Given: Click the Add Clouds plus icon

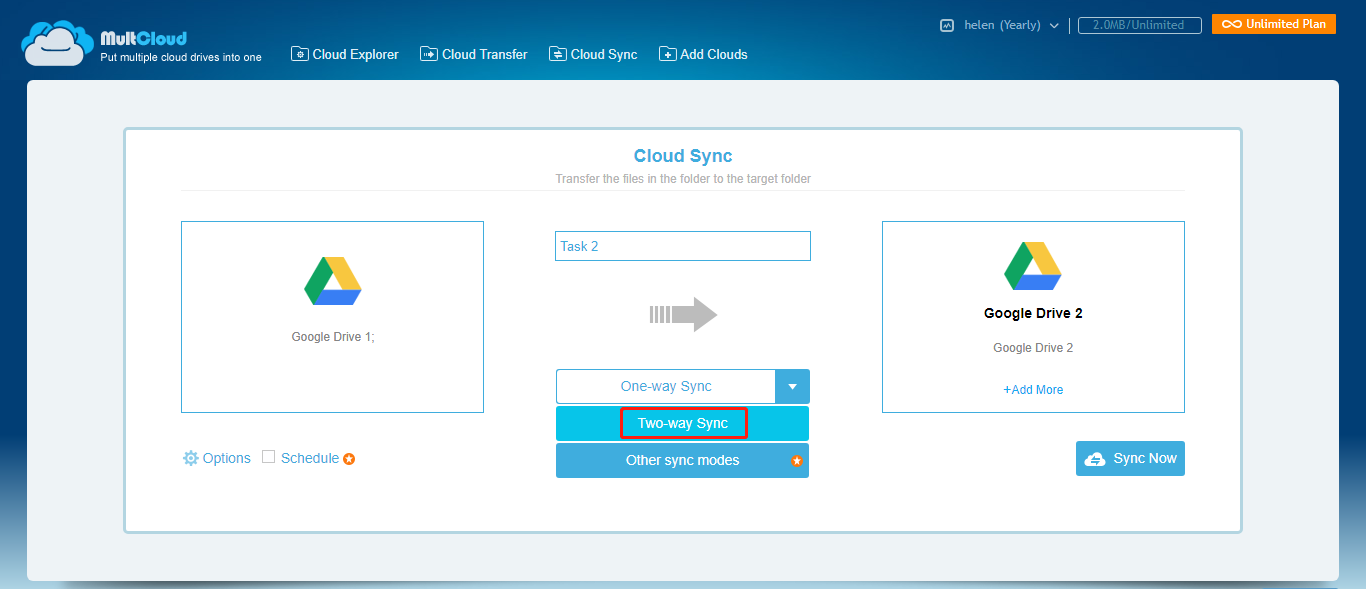Looking at the screenshot, I should [667, 54].
